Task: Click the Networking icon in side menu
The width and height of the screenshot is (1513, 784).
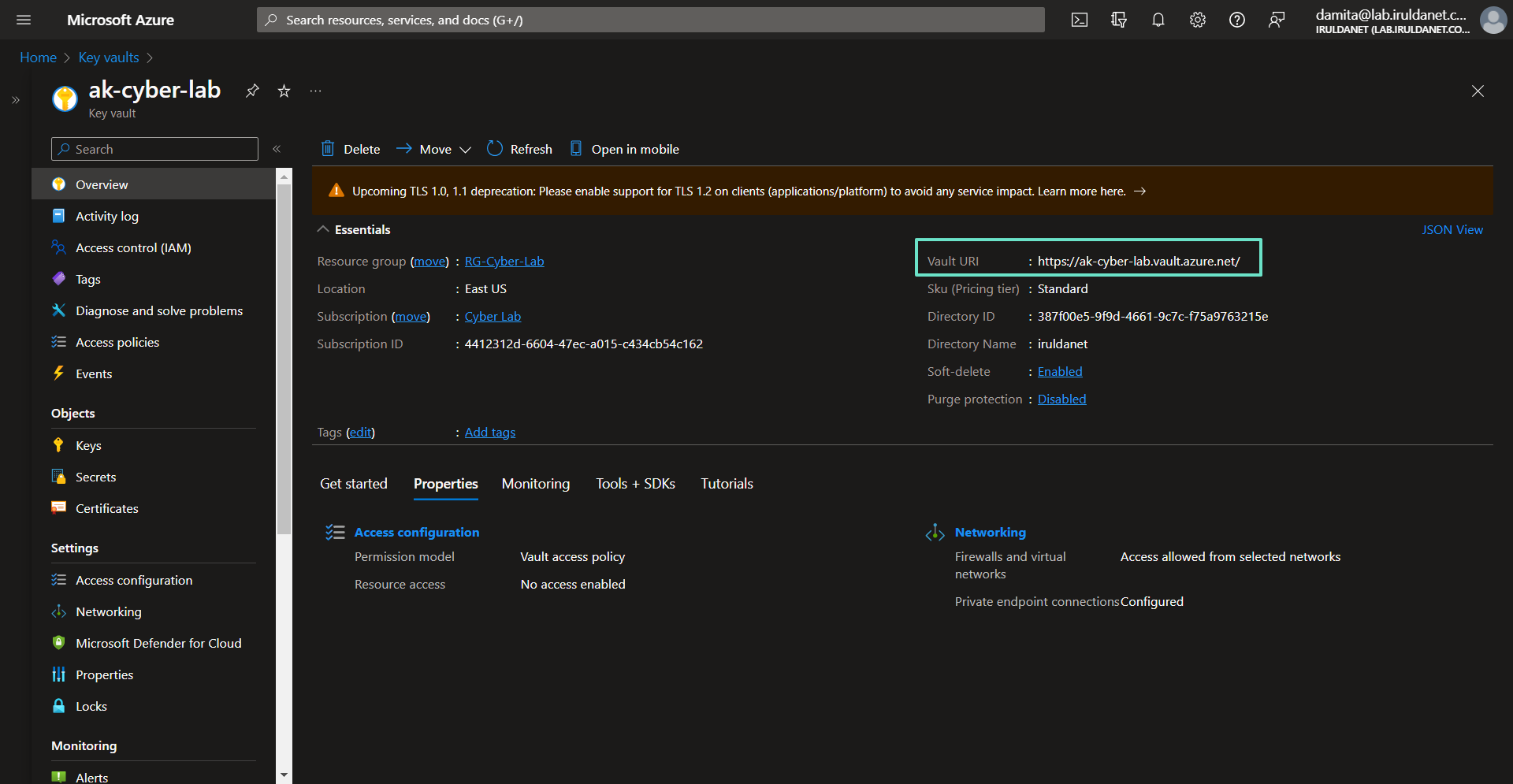Action: (x=58, y=611)
